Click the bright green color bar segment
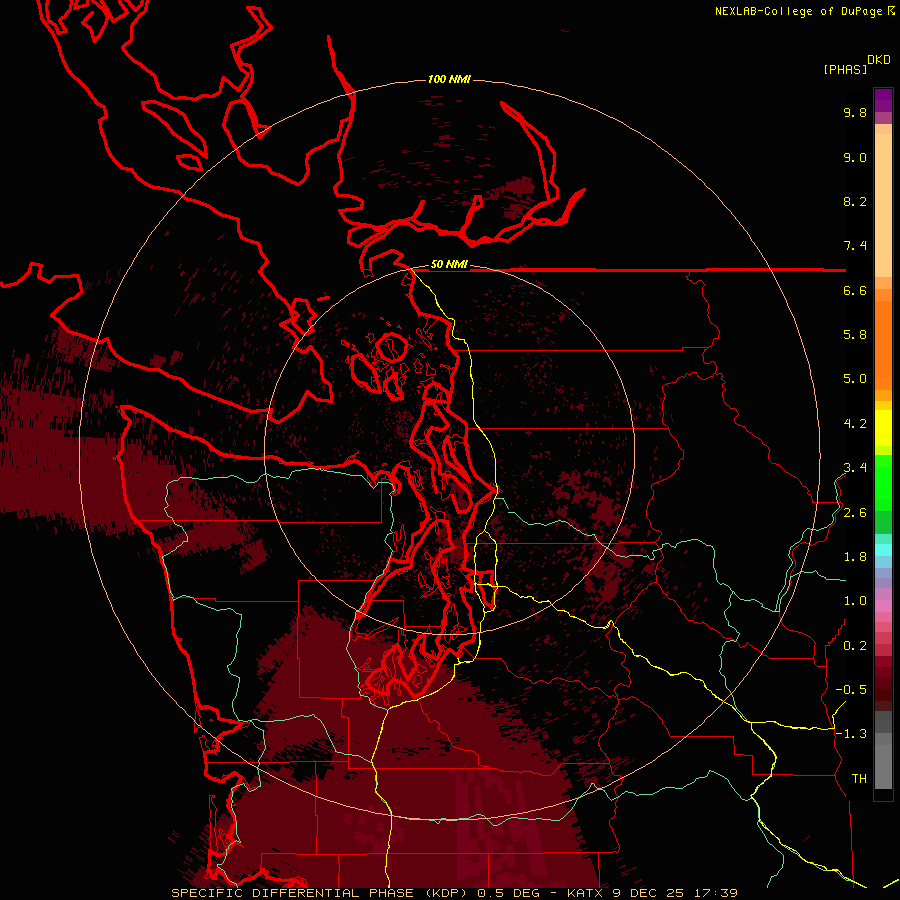Image resolution: width=900 pixels, height=900 pixels. (x=883, y=482)
